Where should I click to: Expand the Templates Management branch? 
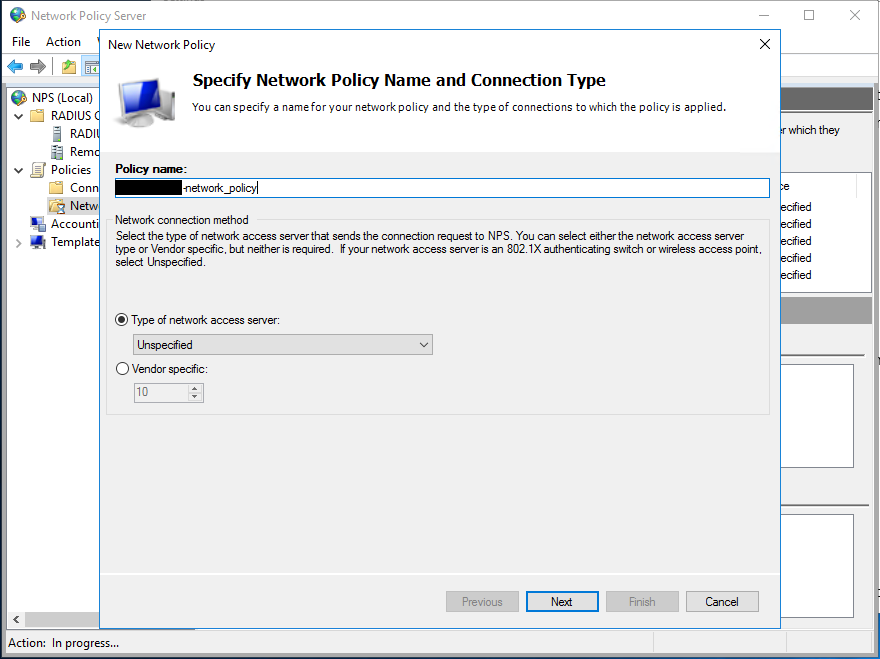(18, 241)
